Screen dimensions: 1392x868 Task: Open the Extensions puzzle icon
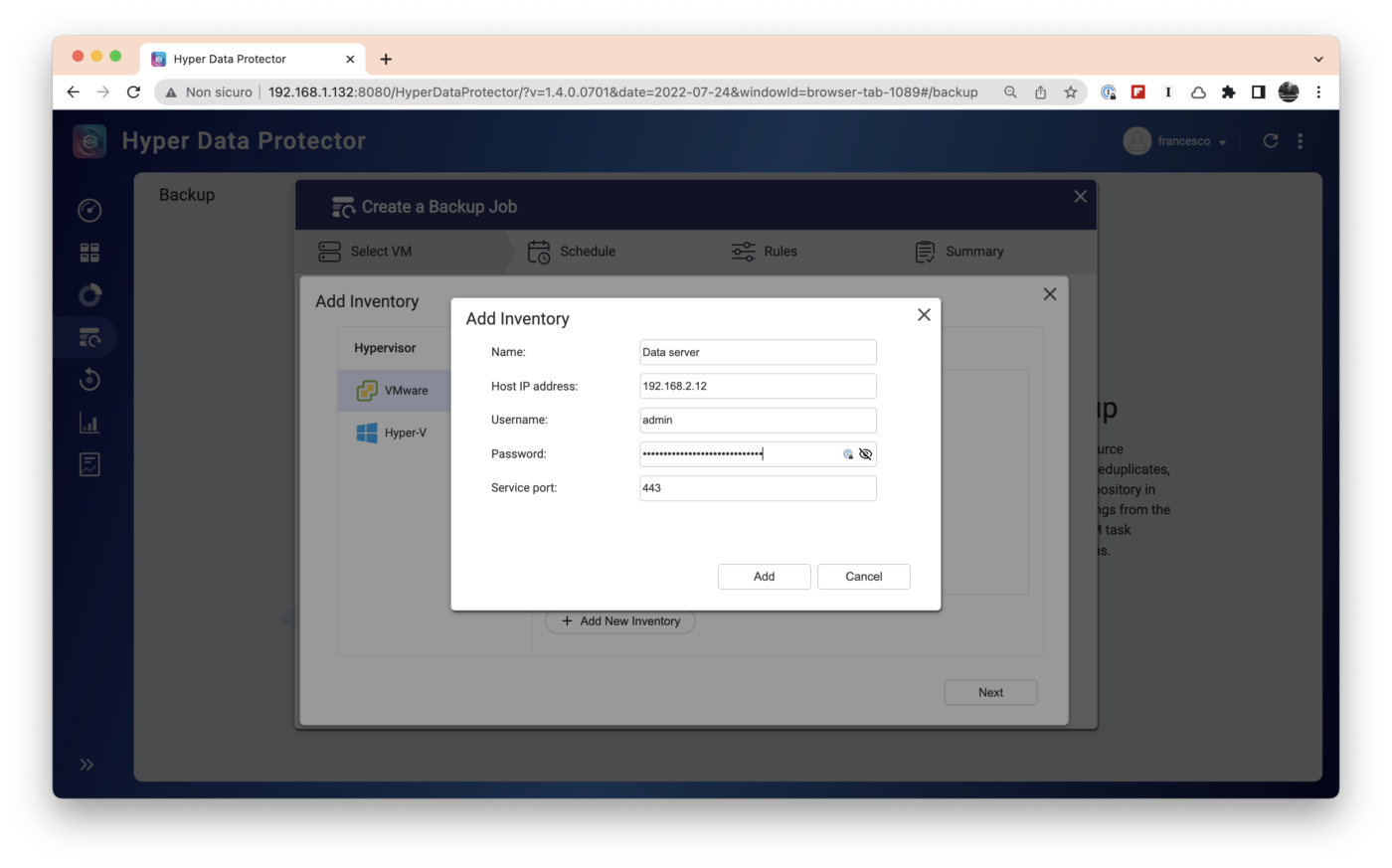(1228, 92)
